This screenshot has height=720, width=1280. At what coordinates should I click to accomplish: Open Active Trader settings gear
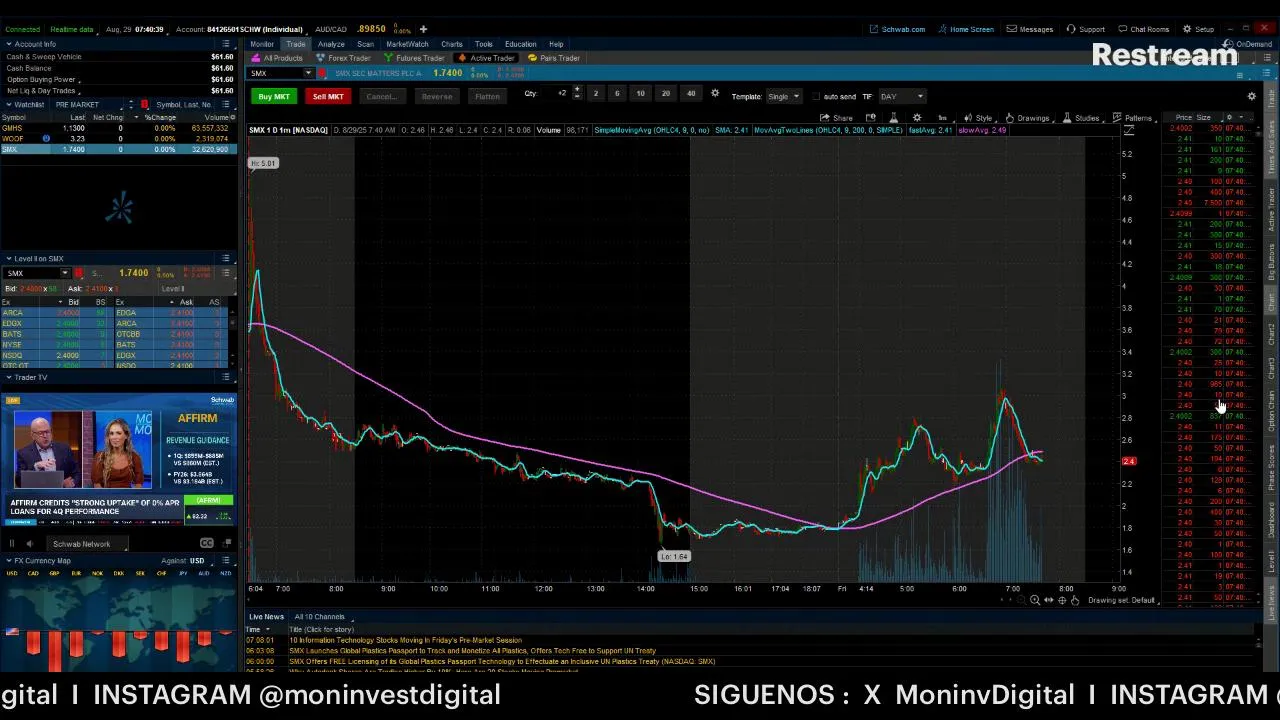pos(1251,97)
